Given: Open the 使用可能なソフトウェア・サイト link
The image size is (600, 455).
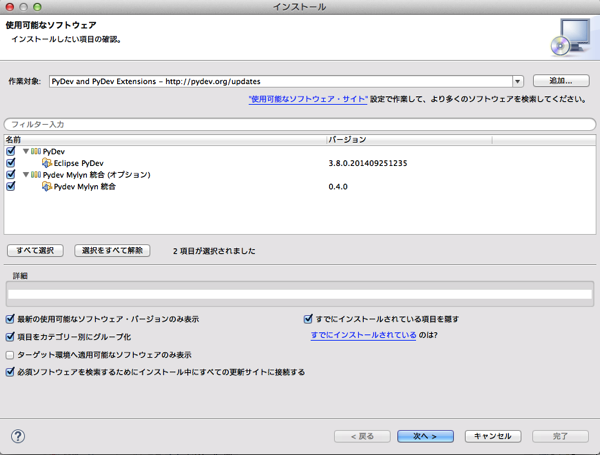Looking at the screenshot, I should 308,99.
